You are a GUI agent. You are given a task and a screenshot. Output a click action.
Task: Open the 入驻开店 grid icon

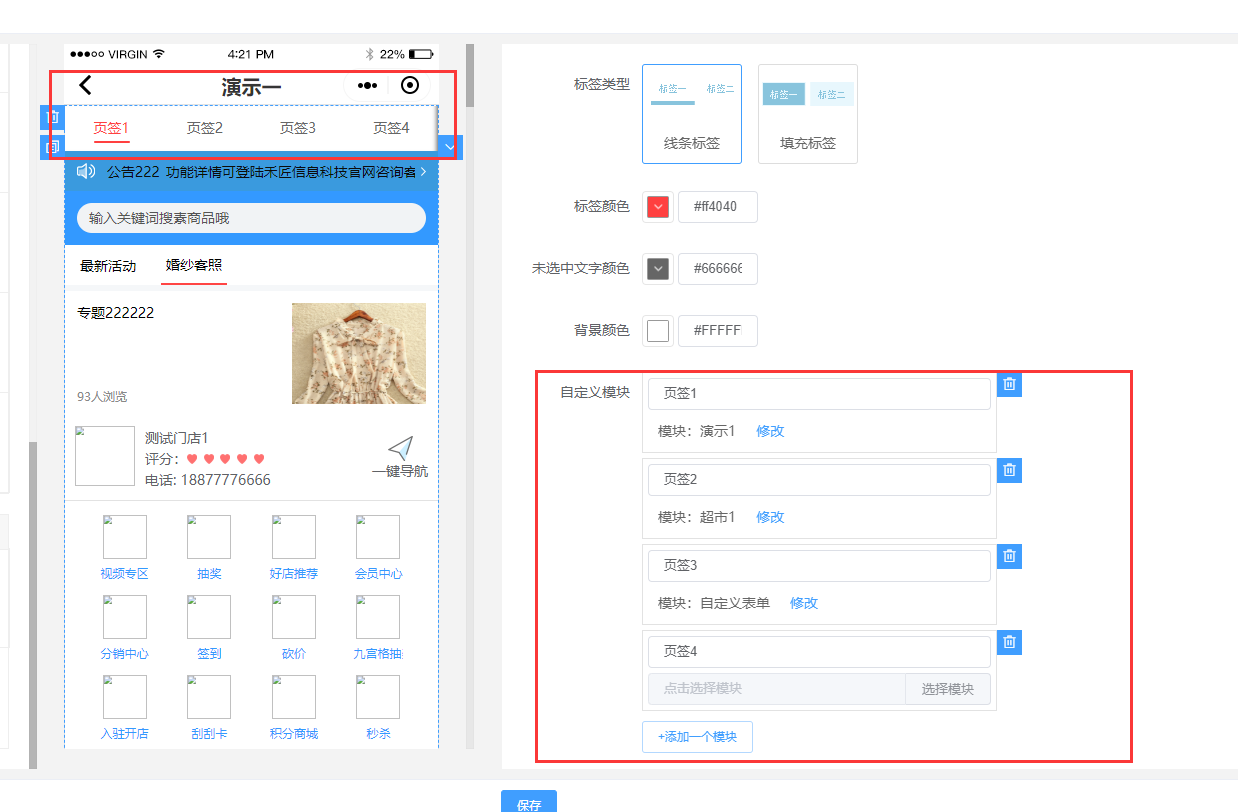pyautogui.click(x=124, y=697)
